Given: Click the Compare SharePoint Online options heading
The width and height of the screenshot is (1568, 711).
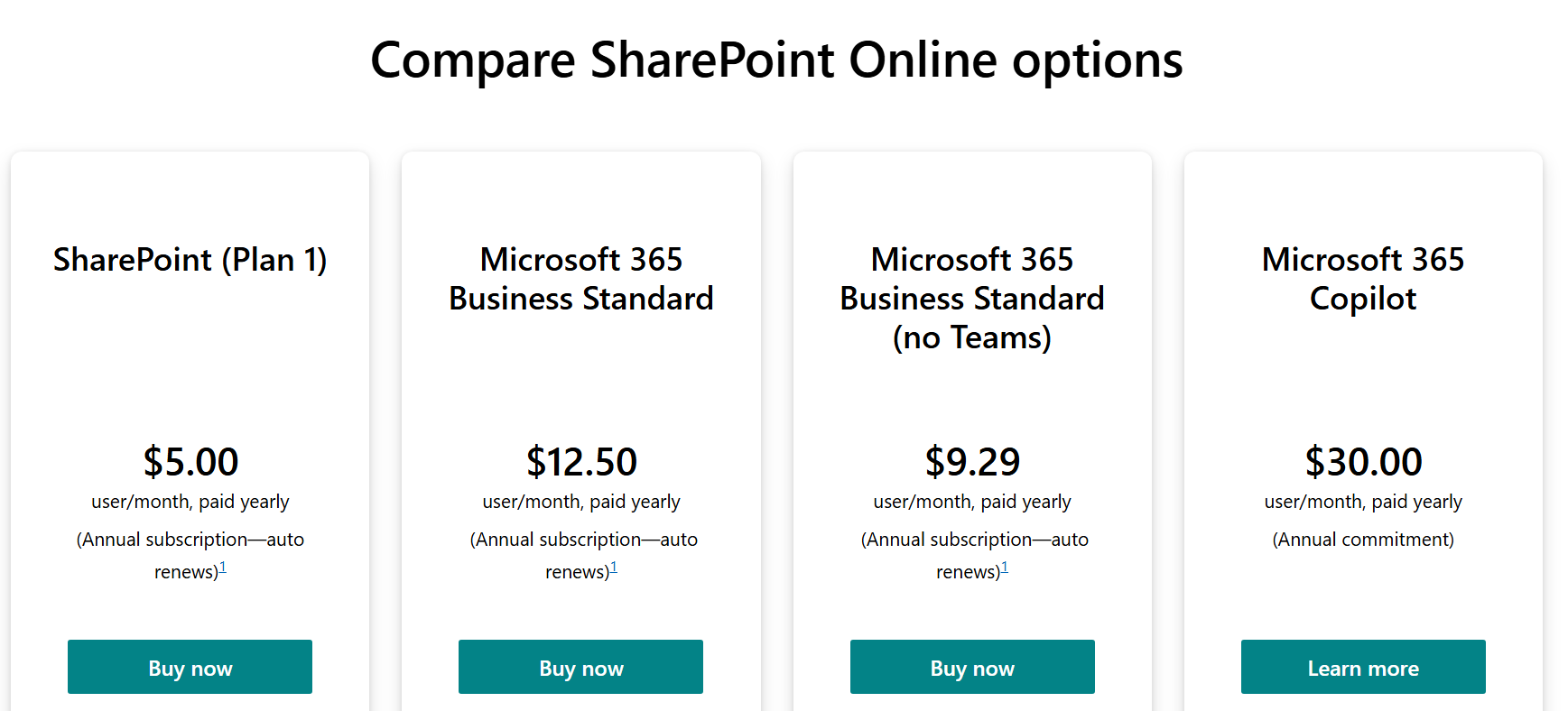Looking at the screenshot, I should [x=776, y=60].
